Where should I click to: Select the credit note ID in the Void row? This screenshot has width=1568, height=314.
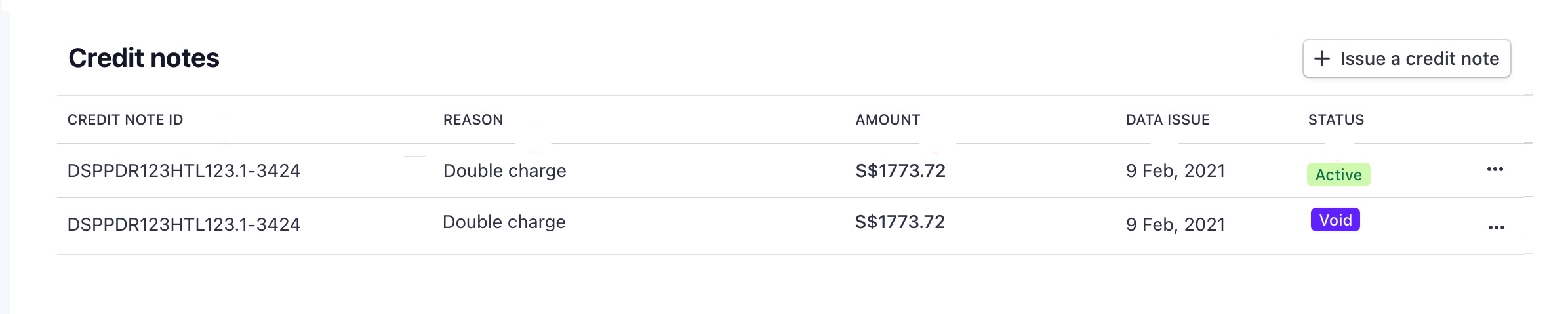pyautogui.click(x=184, y=225)
